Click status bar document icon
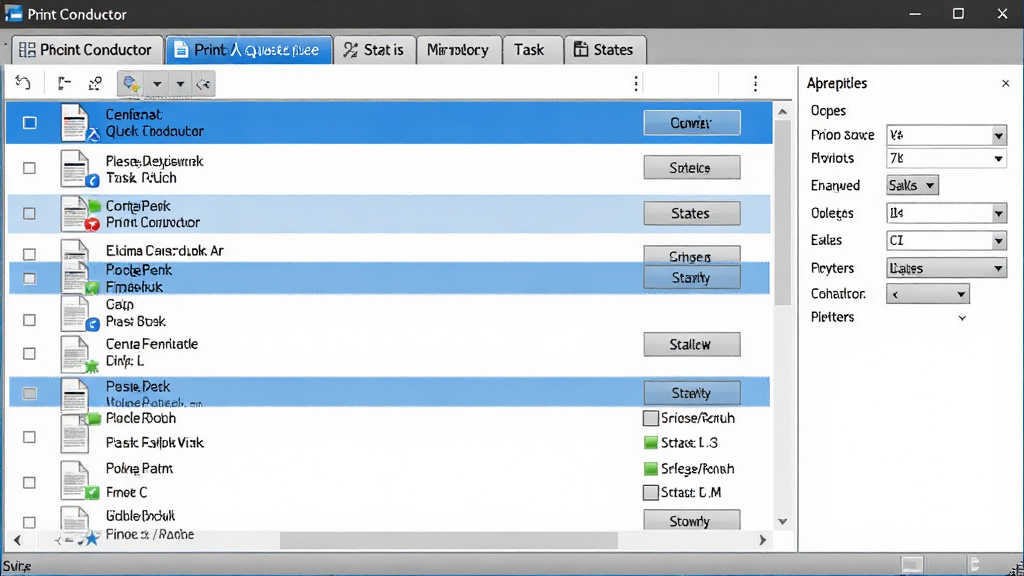This screenshot has height=576, width=1024. tap(974, 564)
